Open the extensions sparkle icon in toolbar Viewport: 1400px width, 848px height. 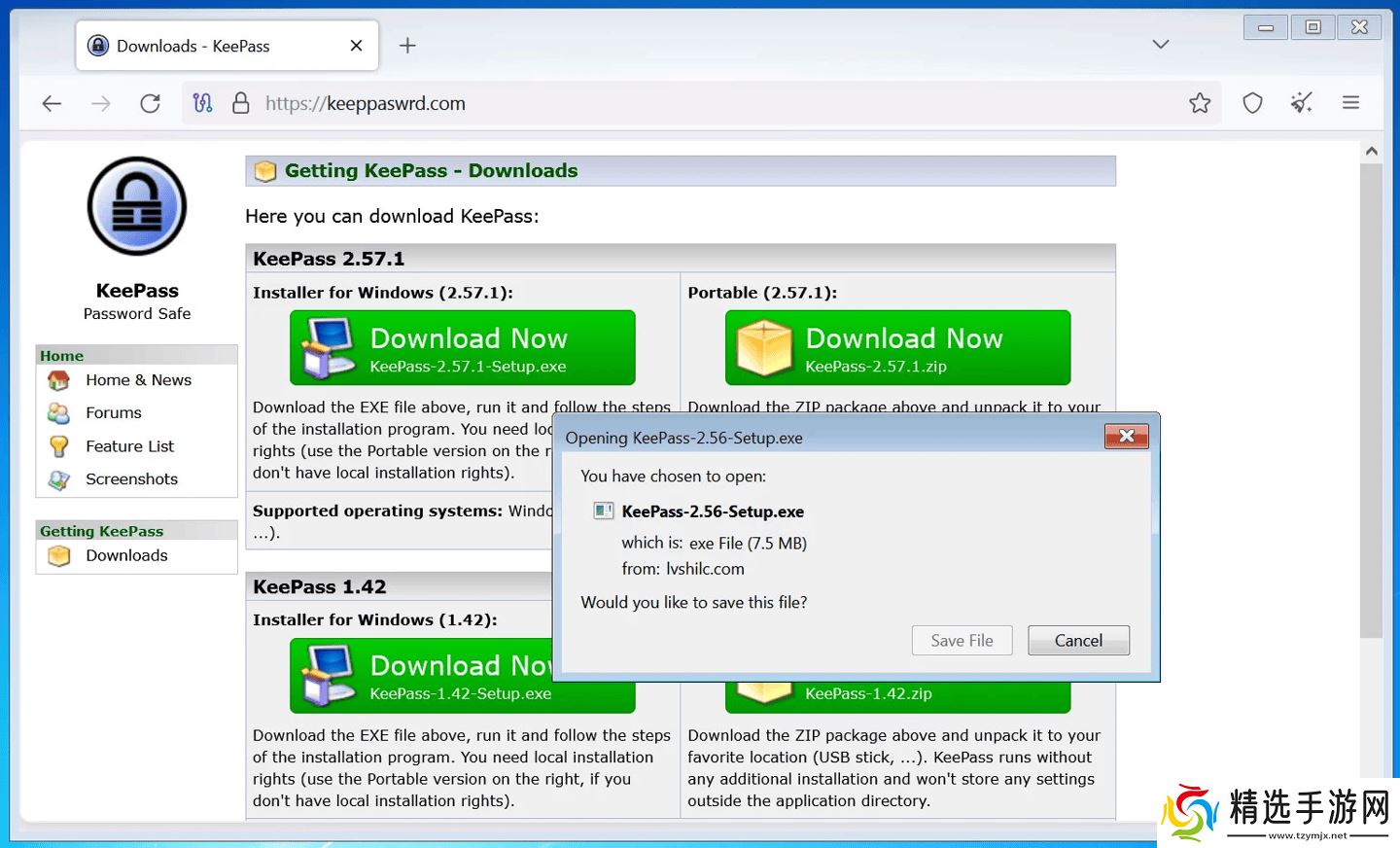point(1301,103)
